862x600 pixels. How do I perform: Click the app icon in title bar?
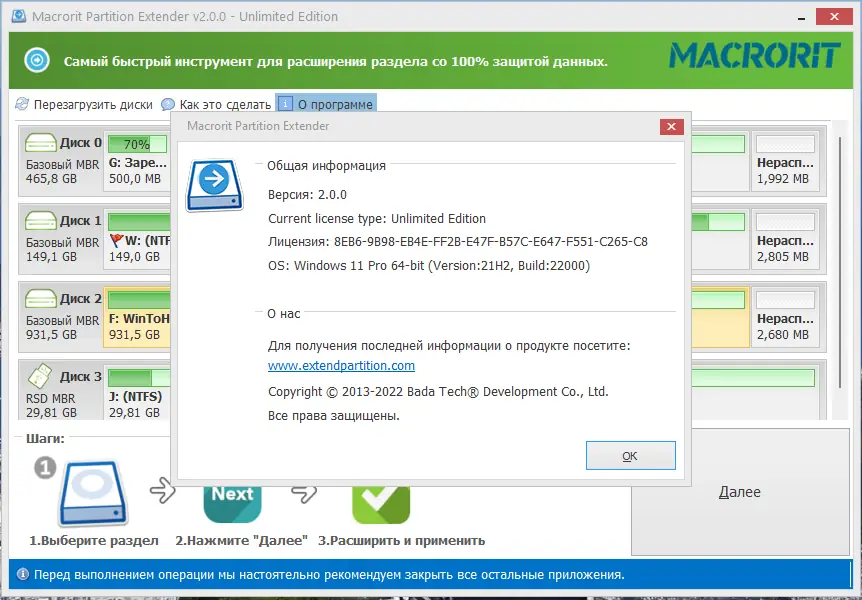click(x=19, y=15)
